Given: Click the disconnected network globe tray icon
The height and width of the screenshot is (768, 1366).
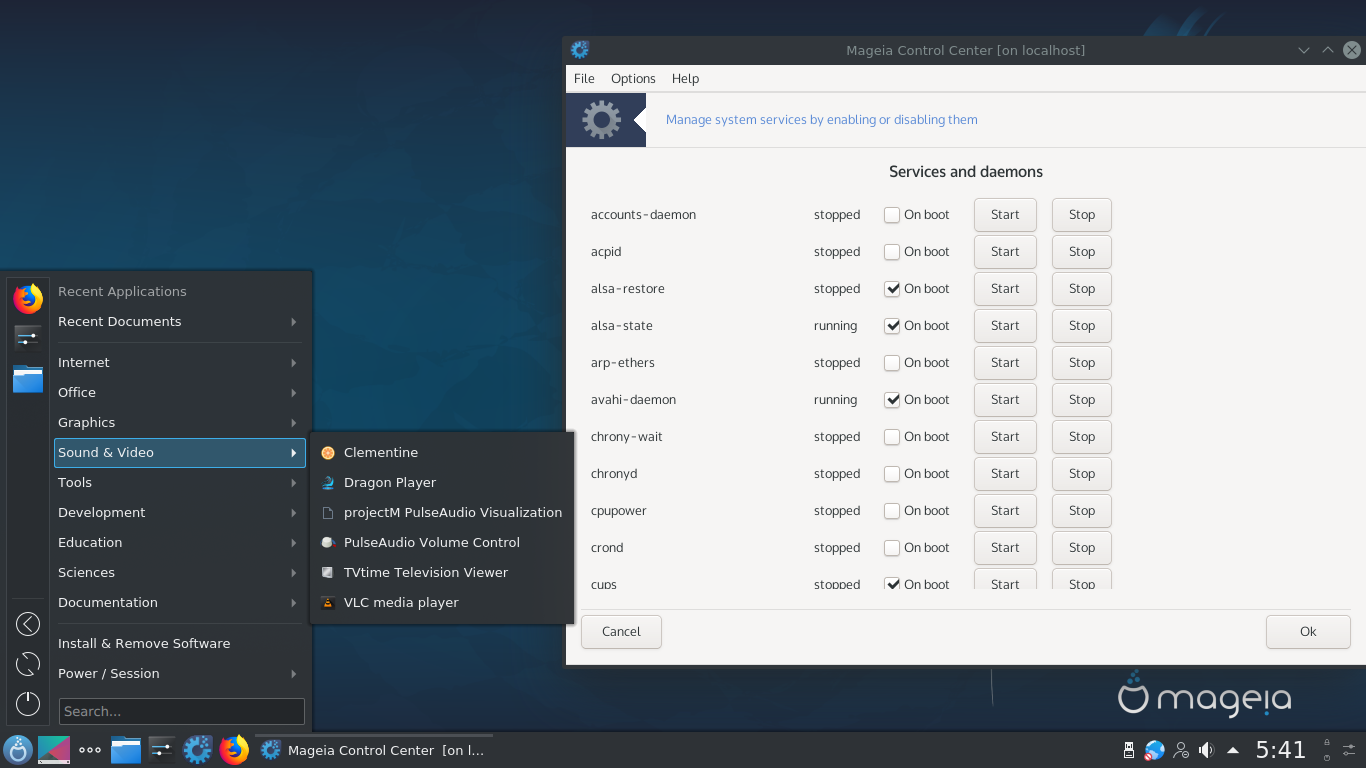Looking at the screenshot, I should 1155,750.
